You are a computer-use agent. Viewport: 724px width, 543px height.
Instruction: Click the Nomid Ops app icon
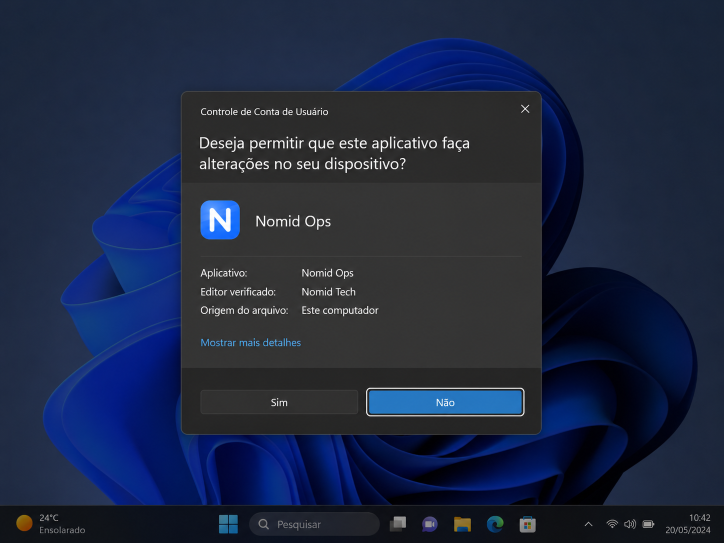[x=220, y=220]
